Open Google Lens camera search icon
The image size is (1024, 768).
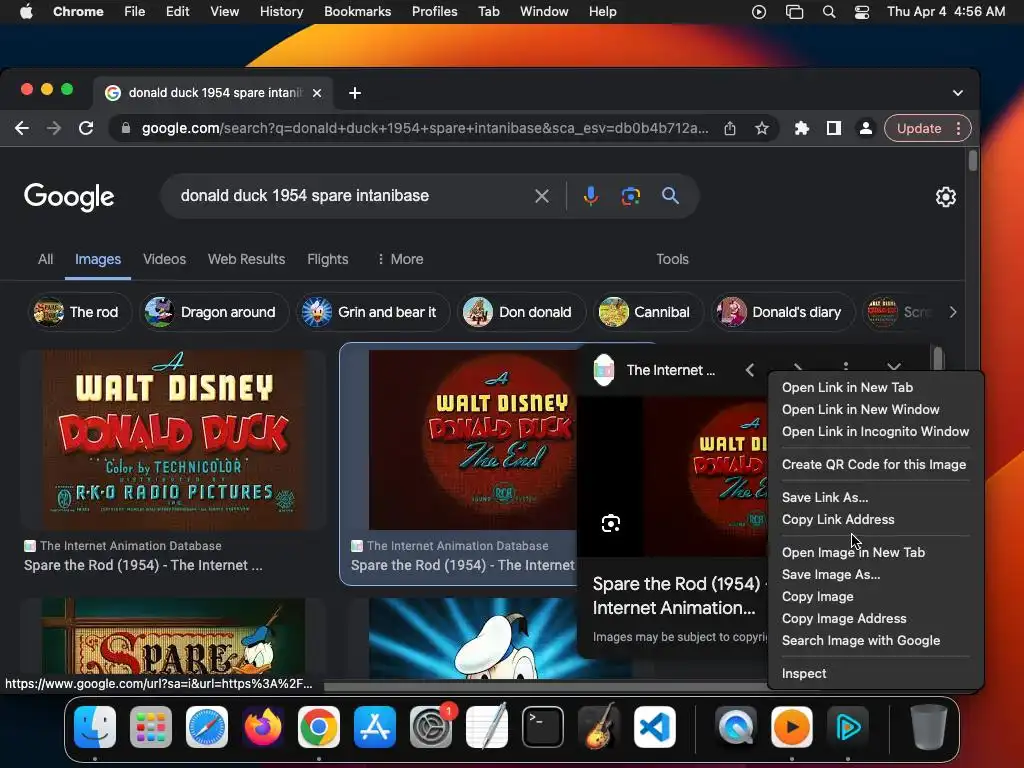click(630, 196)
